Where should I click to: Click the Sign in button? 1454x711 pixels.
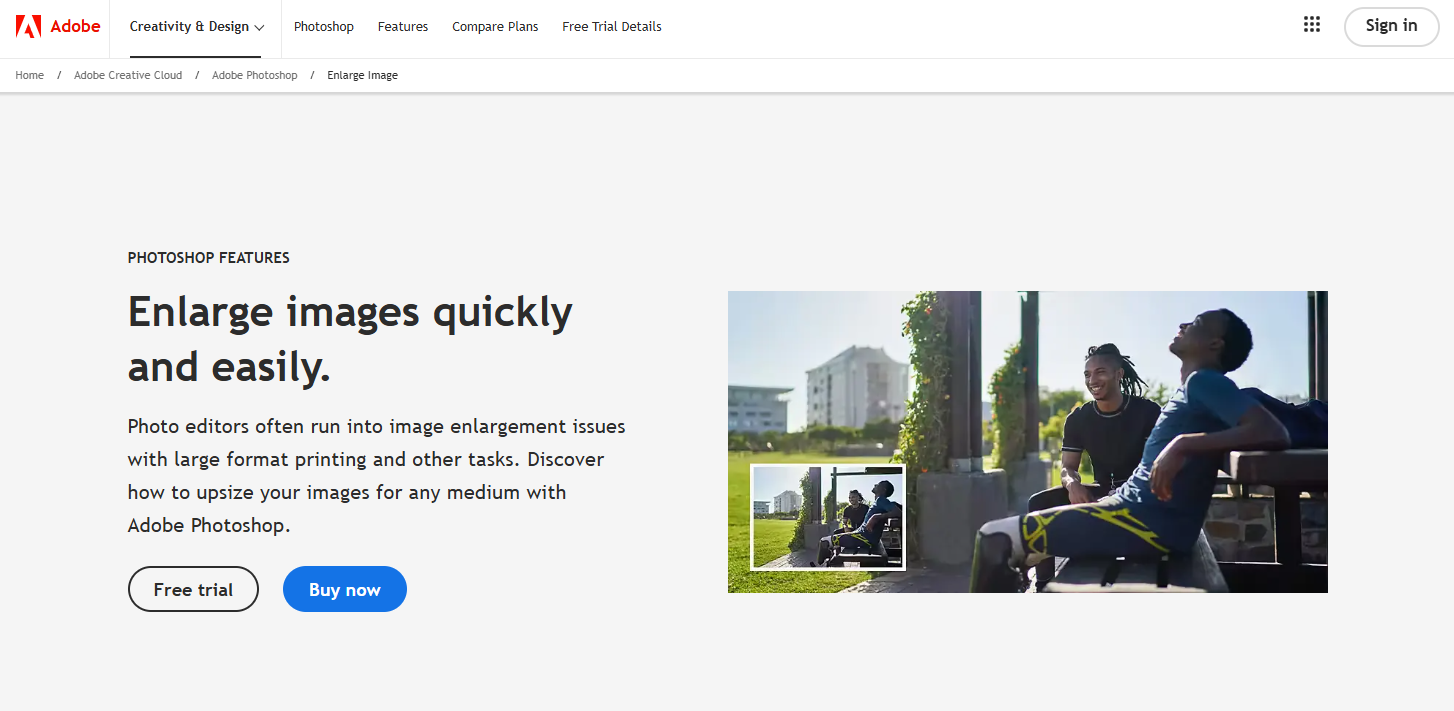[1391, 26]
